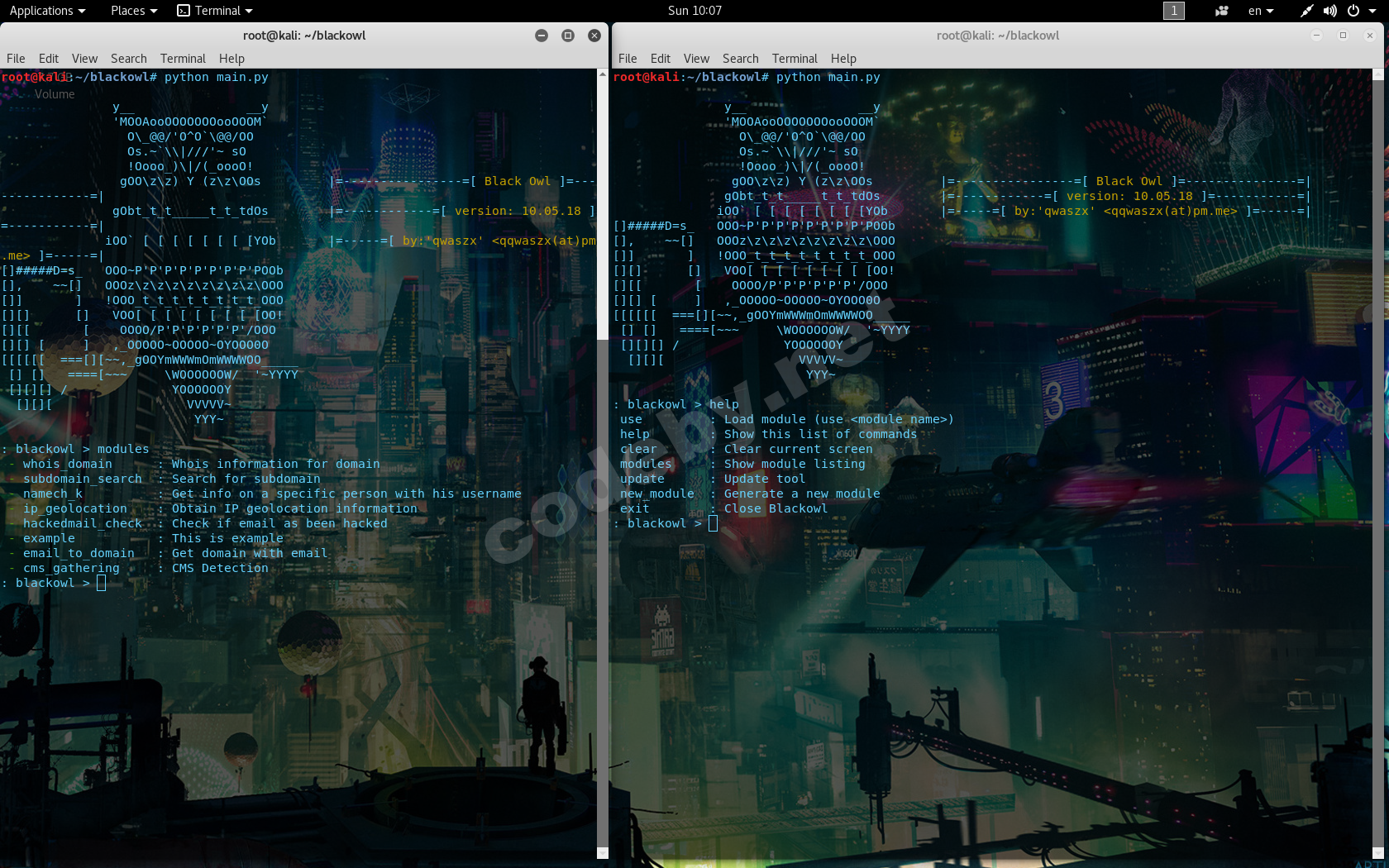Click the 'hackedmail_check' module name
1389x868 pixels.
pos(83,524)
